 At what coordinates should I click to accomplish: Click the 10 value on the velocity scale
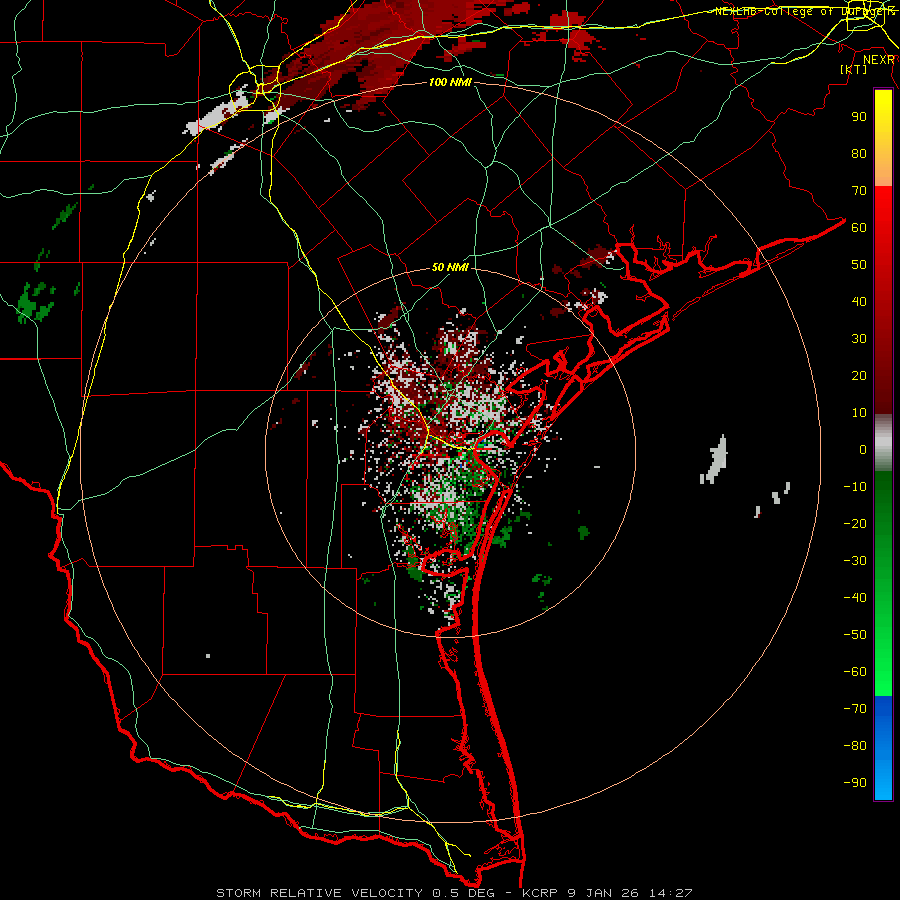coord(859,413)
